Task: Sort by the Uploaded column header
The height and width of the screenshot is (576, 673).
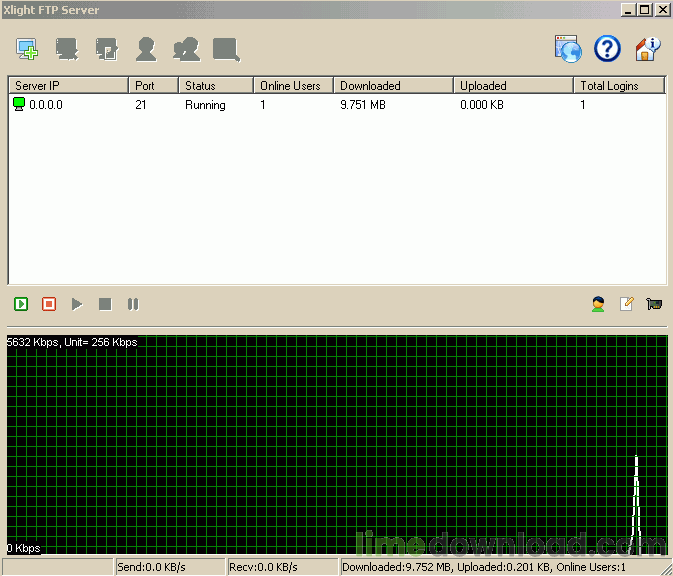Action: pos(514,85)
